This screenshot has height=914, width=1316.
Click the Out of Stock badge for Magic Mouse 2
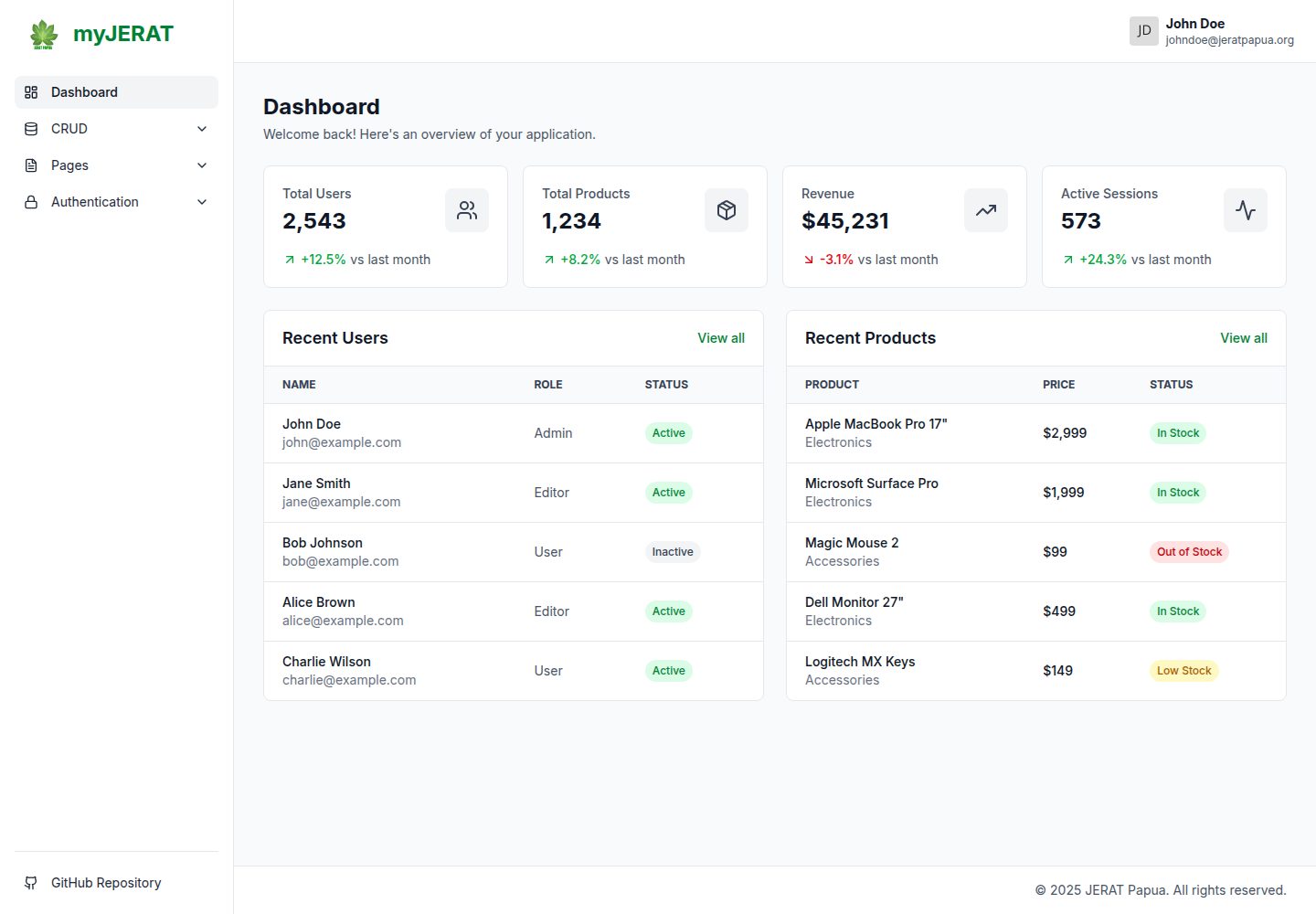tap(1189, 552)
